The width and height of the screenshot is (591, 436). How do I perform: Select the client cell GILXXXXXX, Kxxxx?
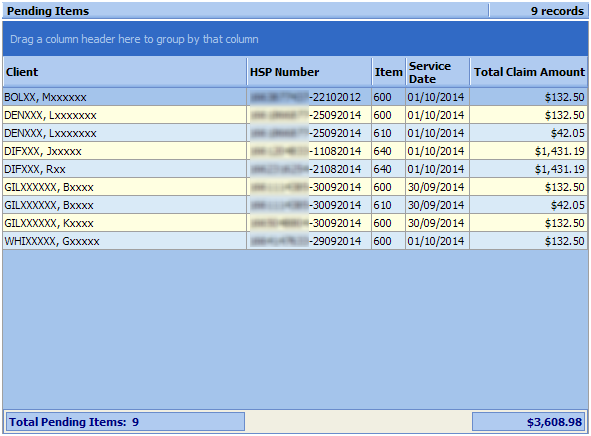click(x=125, y=223)
